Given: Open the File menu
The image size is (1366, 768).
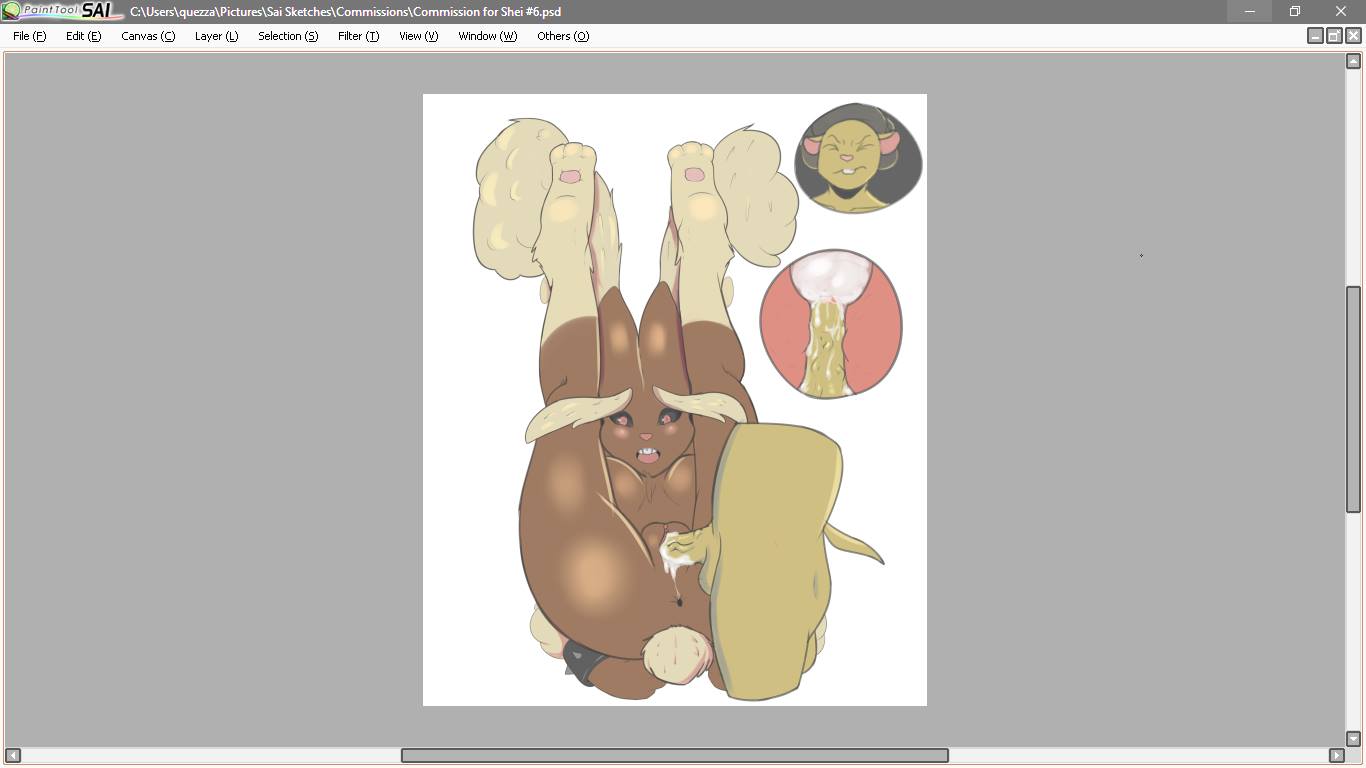Looking at the screenshot, I should [29, 36].
